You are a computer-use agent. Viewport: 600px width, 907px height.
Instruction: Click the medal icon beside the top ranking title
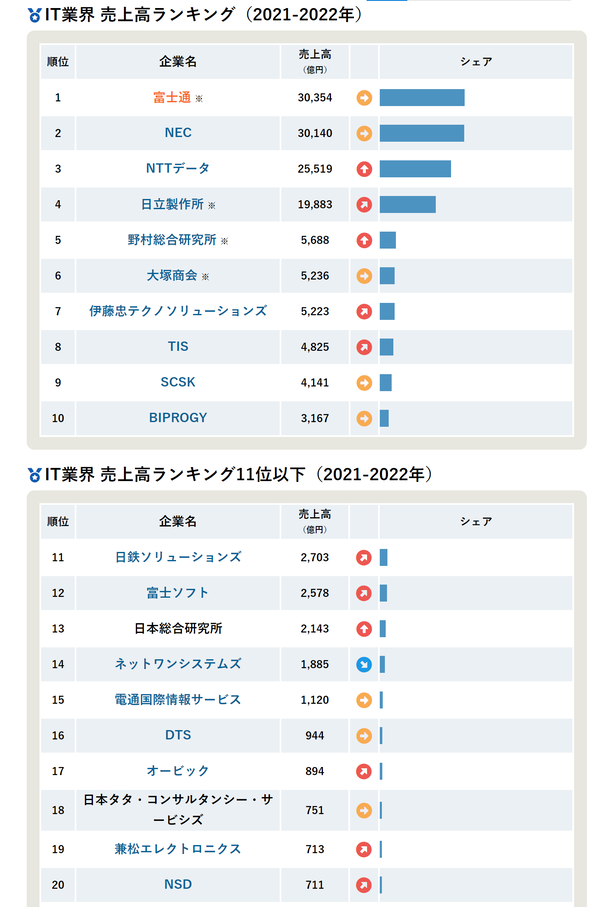point(35,15)
